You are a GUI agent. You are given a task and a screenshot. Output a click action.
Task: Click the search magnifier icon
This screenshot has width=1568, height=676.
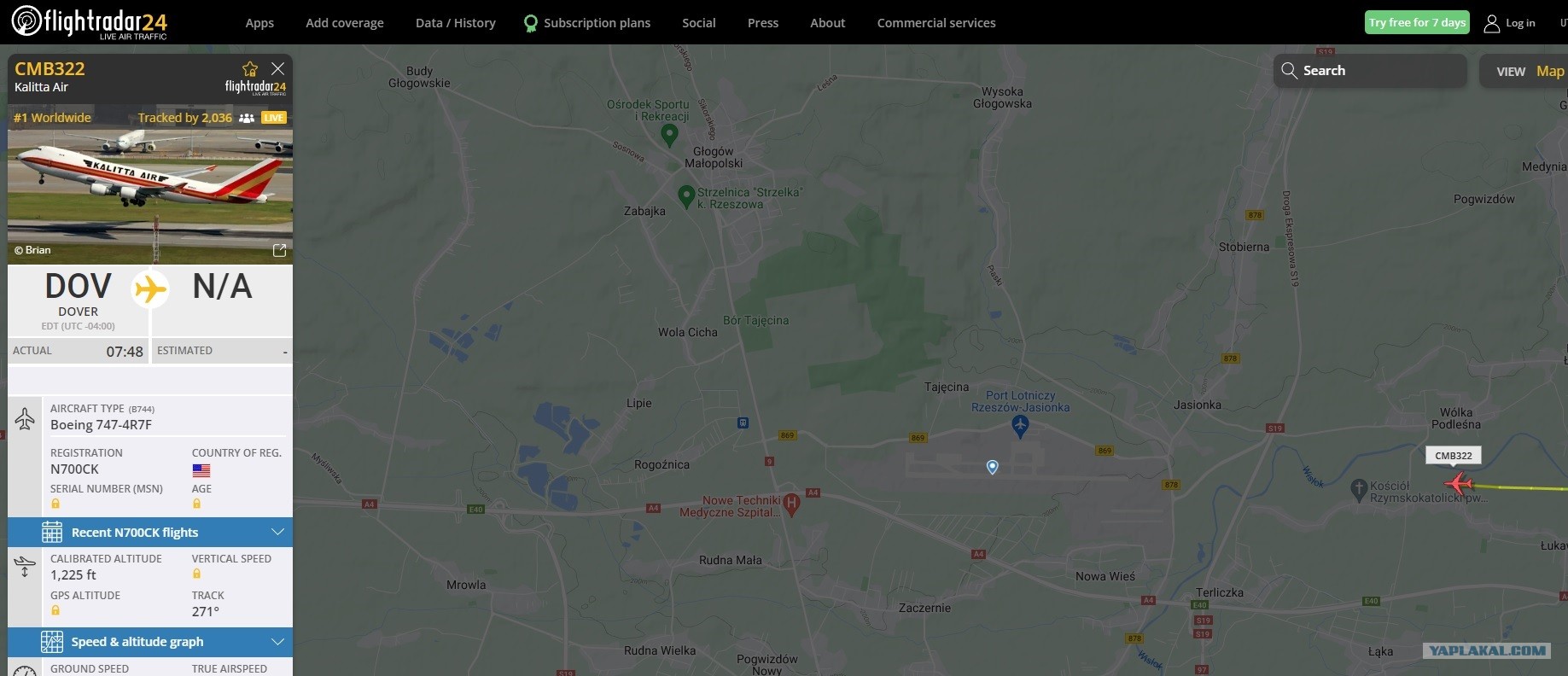[x=1290, y=71]
